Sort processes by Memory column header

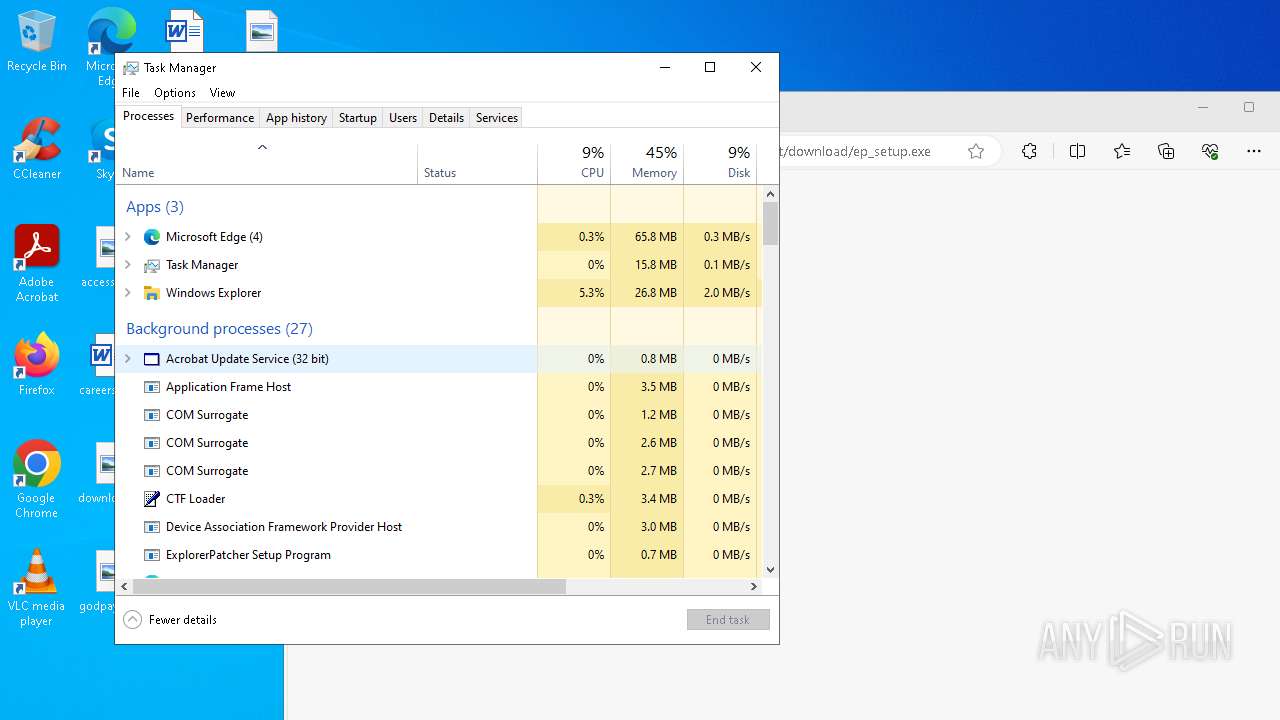click(x=647, y=164)
